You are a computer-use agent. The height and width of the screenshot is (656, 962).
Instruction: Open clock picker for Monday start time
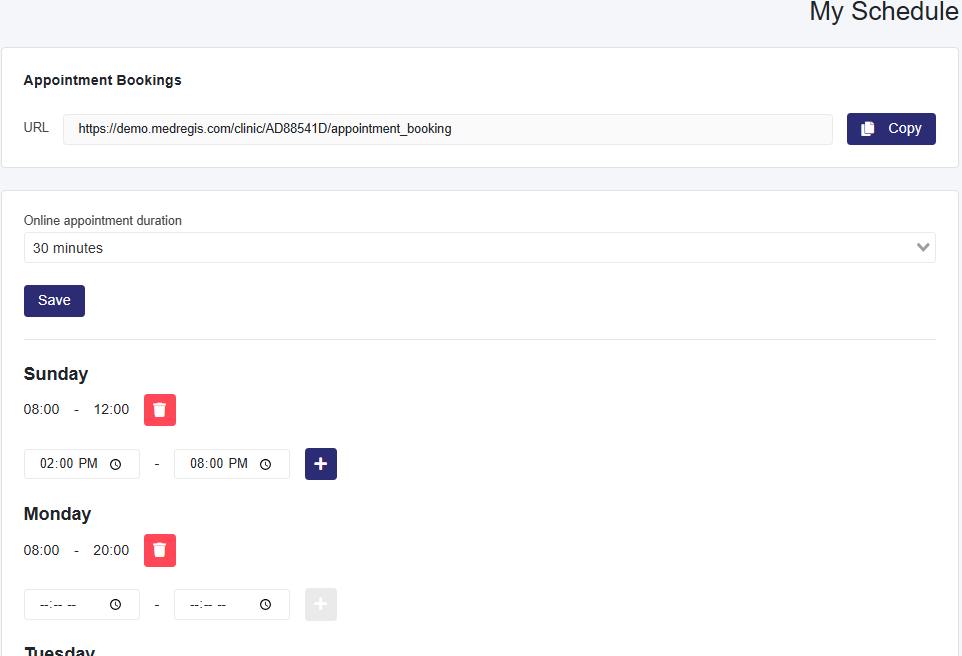(116, 604)
